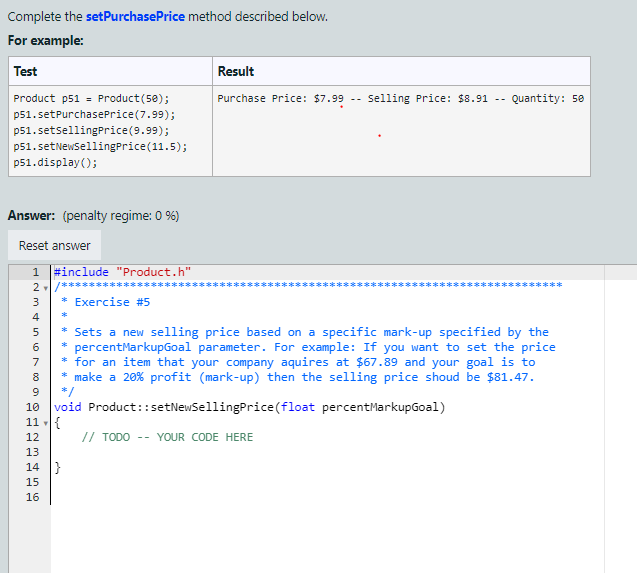The height and width of the screenshot is (573, 637).
Task: Collapse the function body fold arrow on line 11
Action: point(46,423)
